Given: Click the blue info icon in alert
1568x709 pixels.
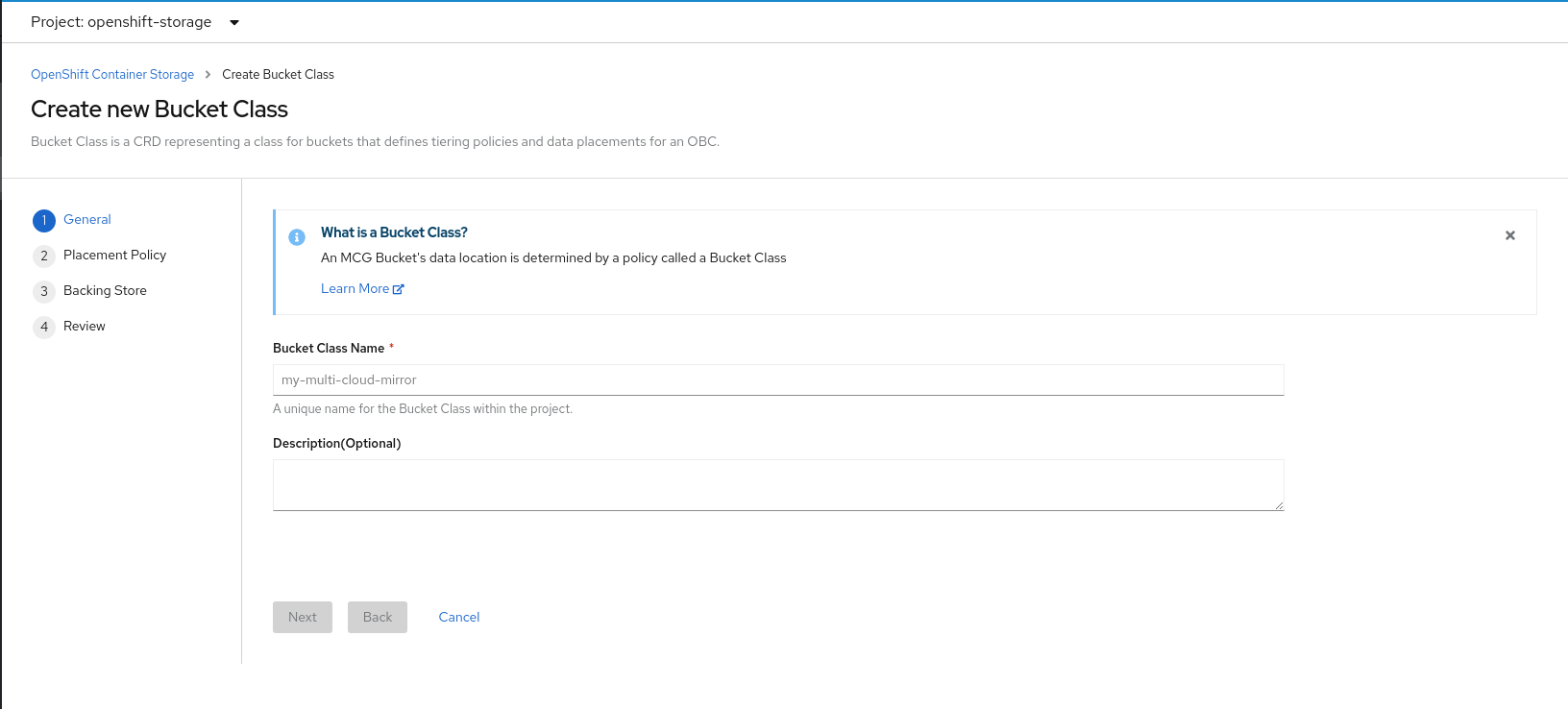Looking at the screenshot, I should point(297,236).
